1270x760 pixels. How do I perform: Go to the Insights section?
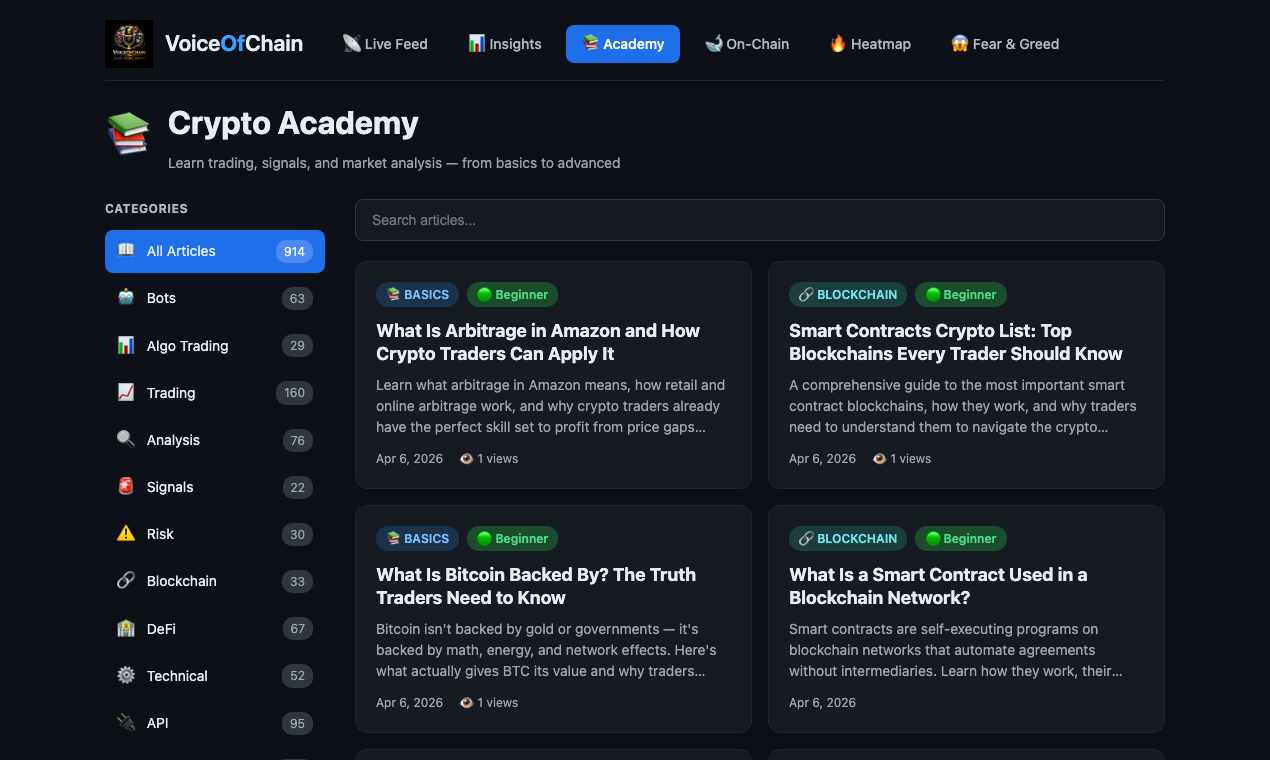pos(504,44)
